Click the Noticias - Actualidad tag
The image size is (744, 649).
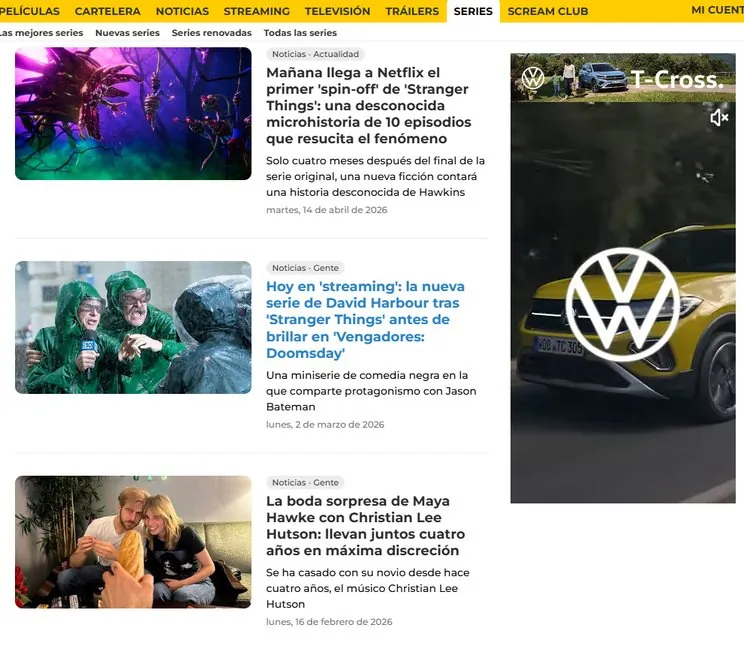pyautogui.click(x=316, y=54)
